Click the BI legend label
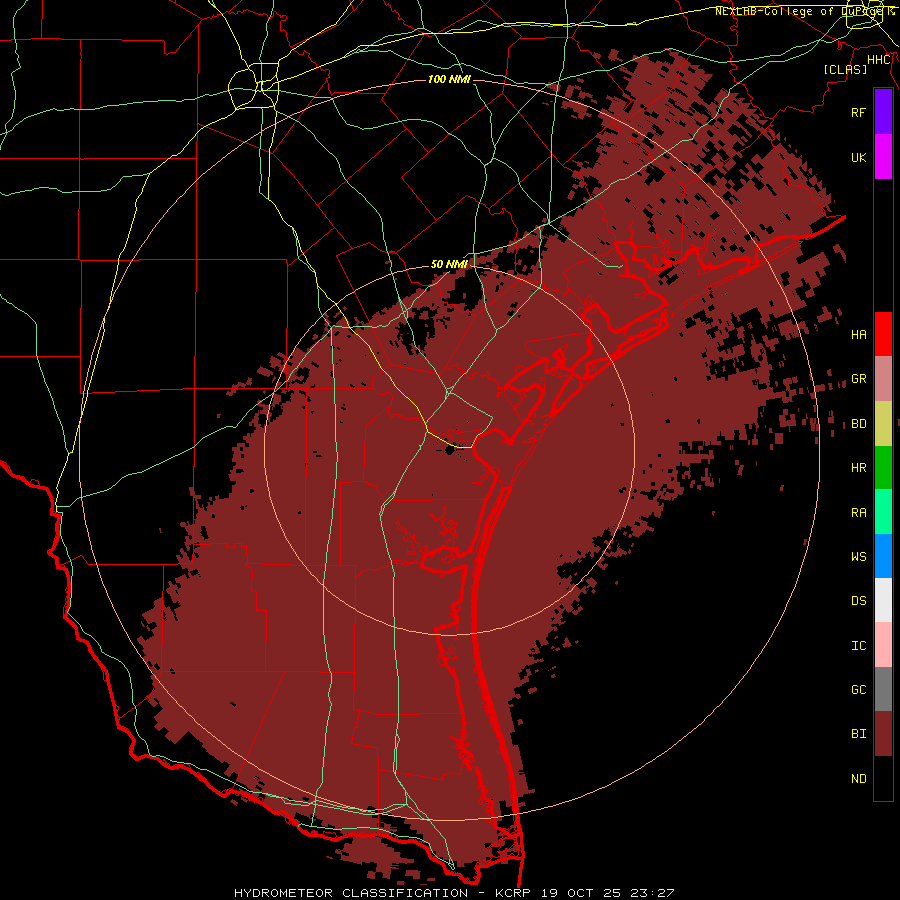This screenshot has height=900, width=900. [859, 734]
